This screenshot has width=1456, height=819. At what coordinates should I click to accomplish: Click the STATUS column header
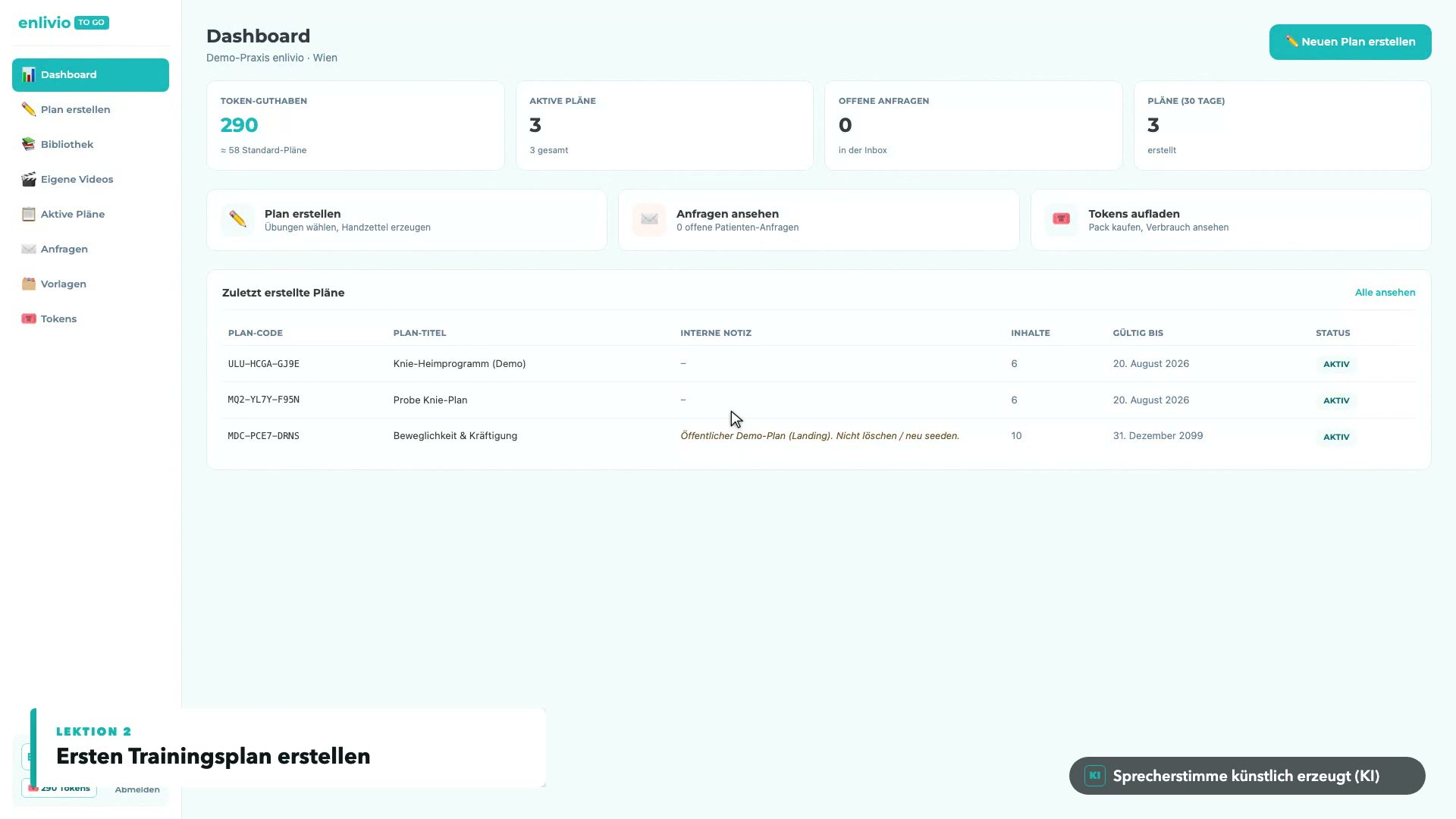tap(1332, 333)
